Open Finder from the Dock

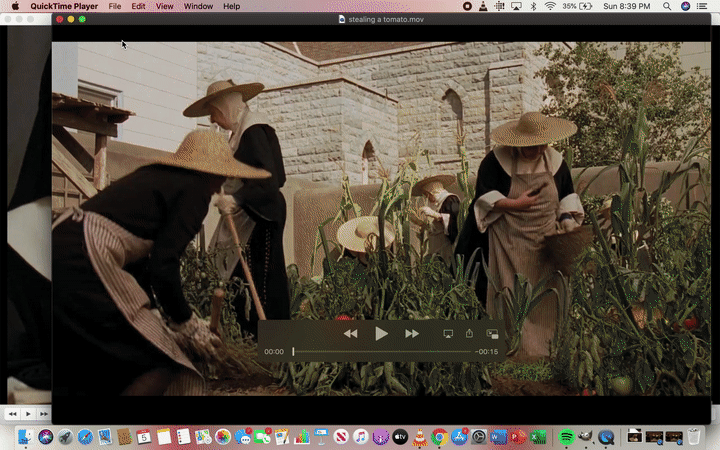(26, 436)
